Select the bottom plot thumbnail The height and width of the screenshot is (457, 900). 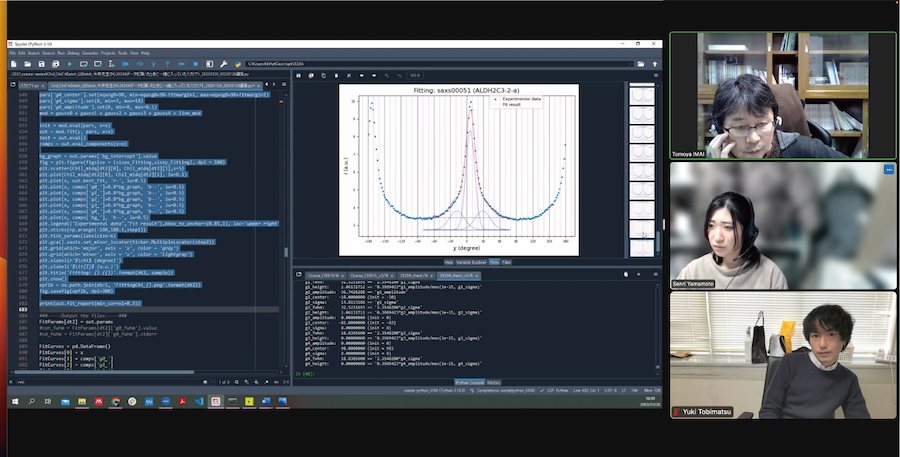pyautogui.click(x=642, y=248)
